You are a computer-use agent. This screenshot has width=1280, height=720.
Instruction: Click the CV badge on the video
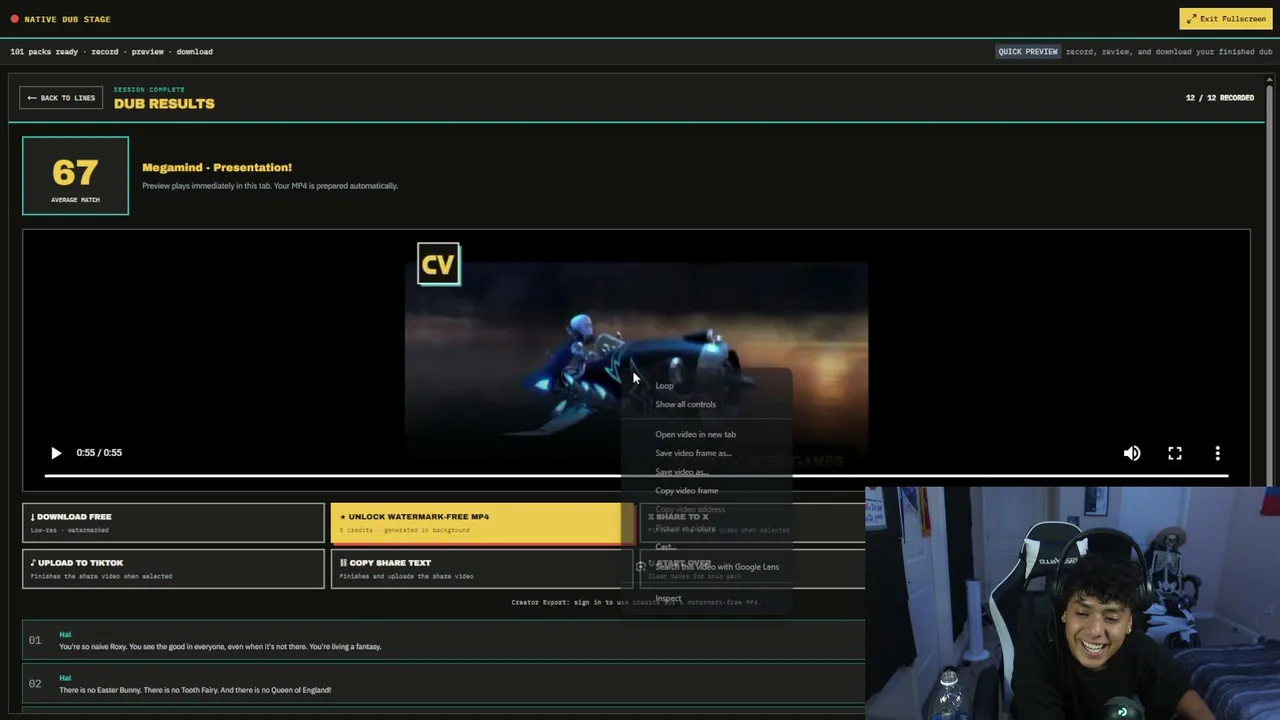(x=439, y=264)
